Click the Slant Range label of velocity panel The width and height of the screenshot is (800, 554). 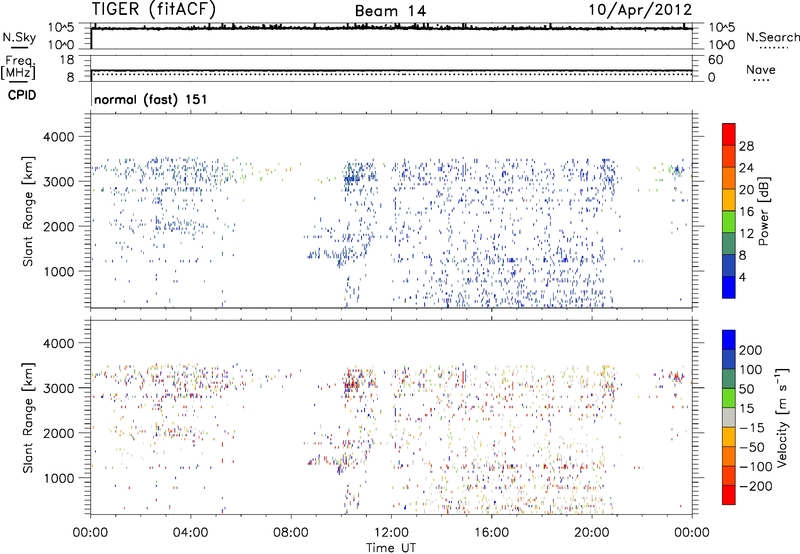pos(28,417)
